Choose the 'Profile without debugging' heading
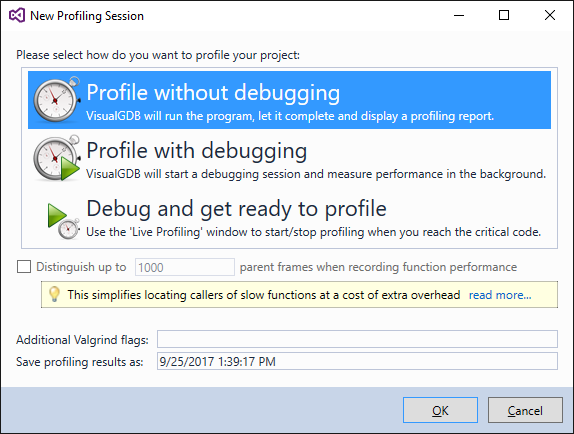The height and width of the screenshot is (434, 574). (213, 92)
